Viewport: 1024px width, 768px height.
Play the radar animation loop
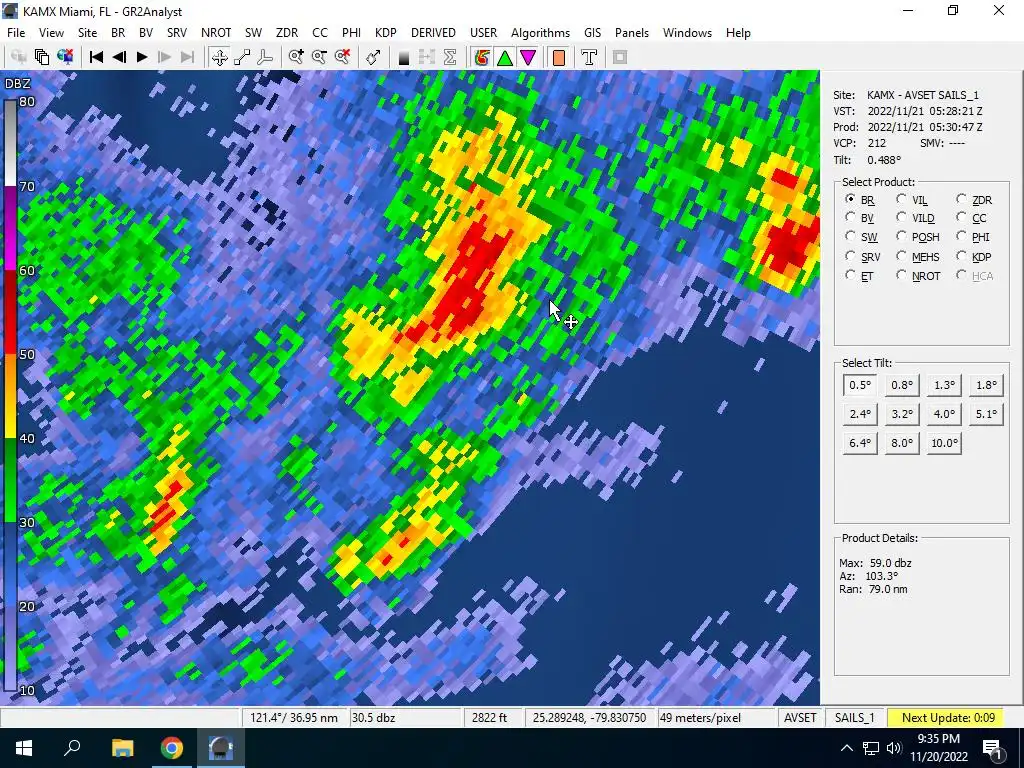coord(142,57)
